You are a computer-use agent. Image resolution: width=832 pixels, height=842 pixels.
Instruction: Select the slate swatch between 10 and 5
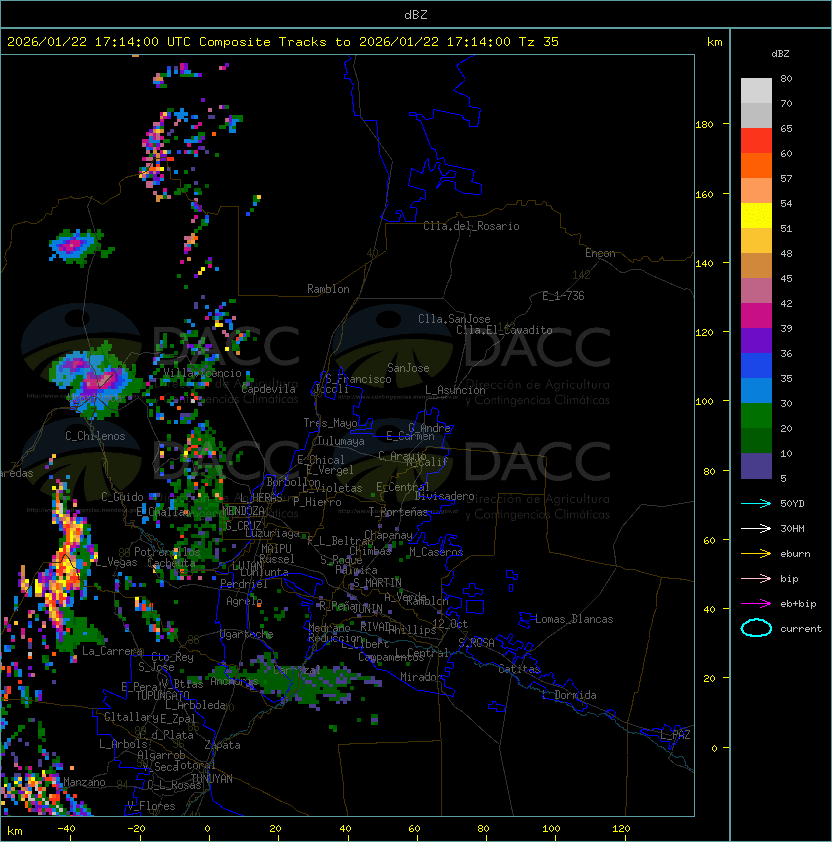[x=756, y=466]
